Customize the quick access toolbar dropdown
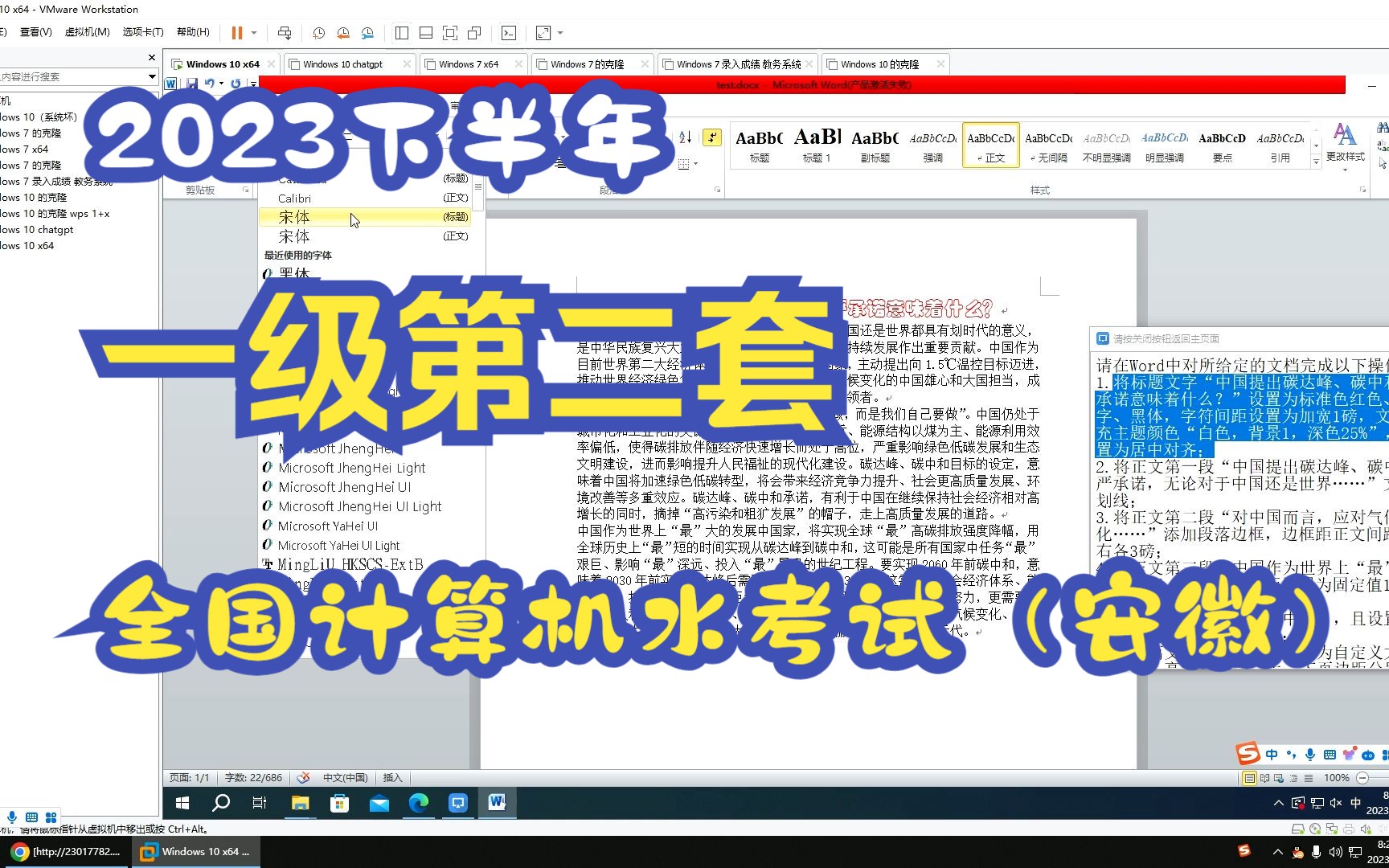Screen dimensions: 1389x868 [x=253, y=84]
